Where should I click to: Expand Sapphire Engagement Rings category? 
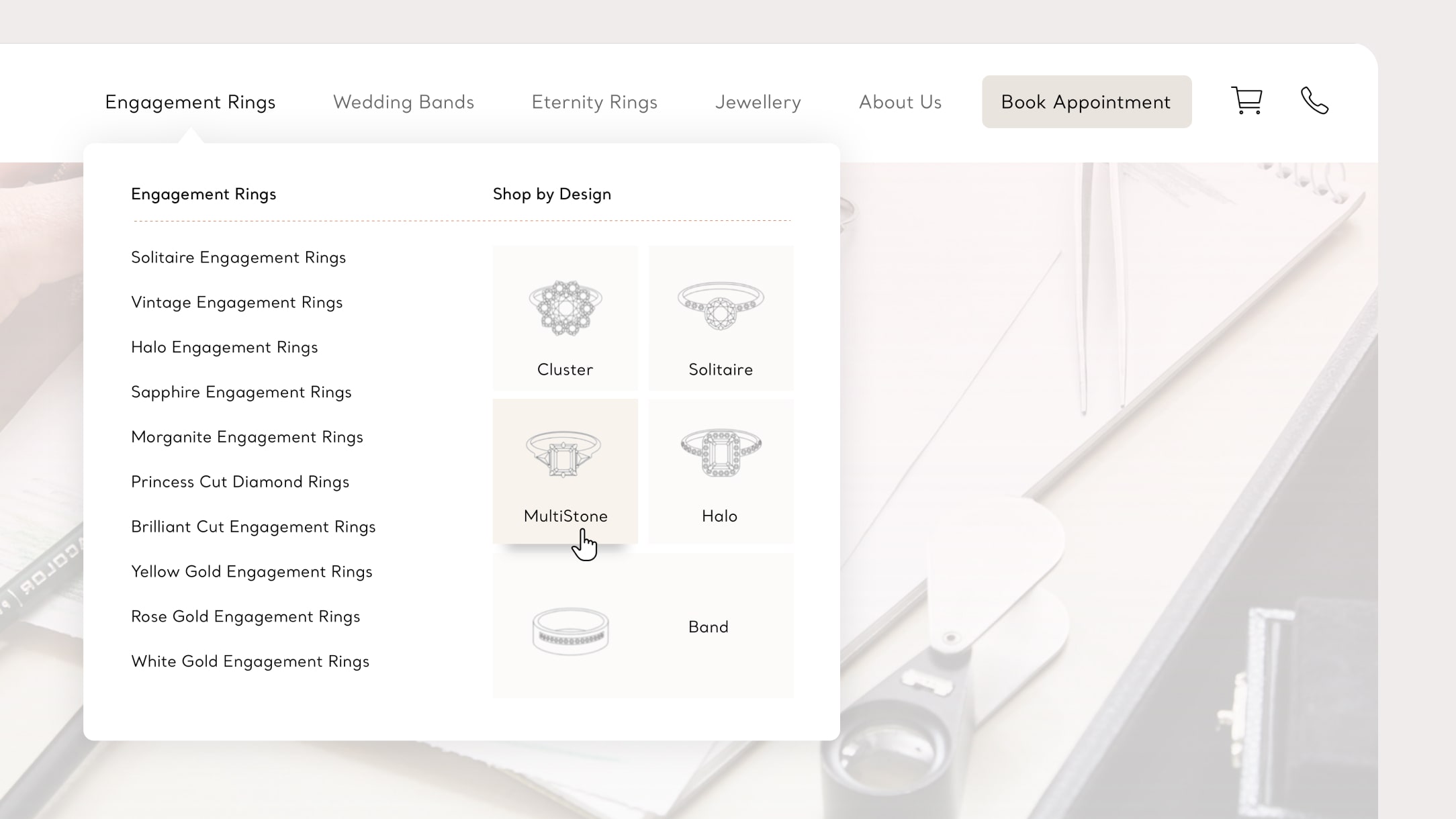tap(241, 391)
